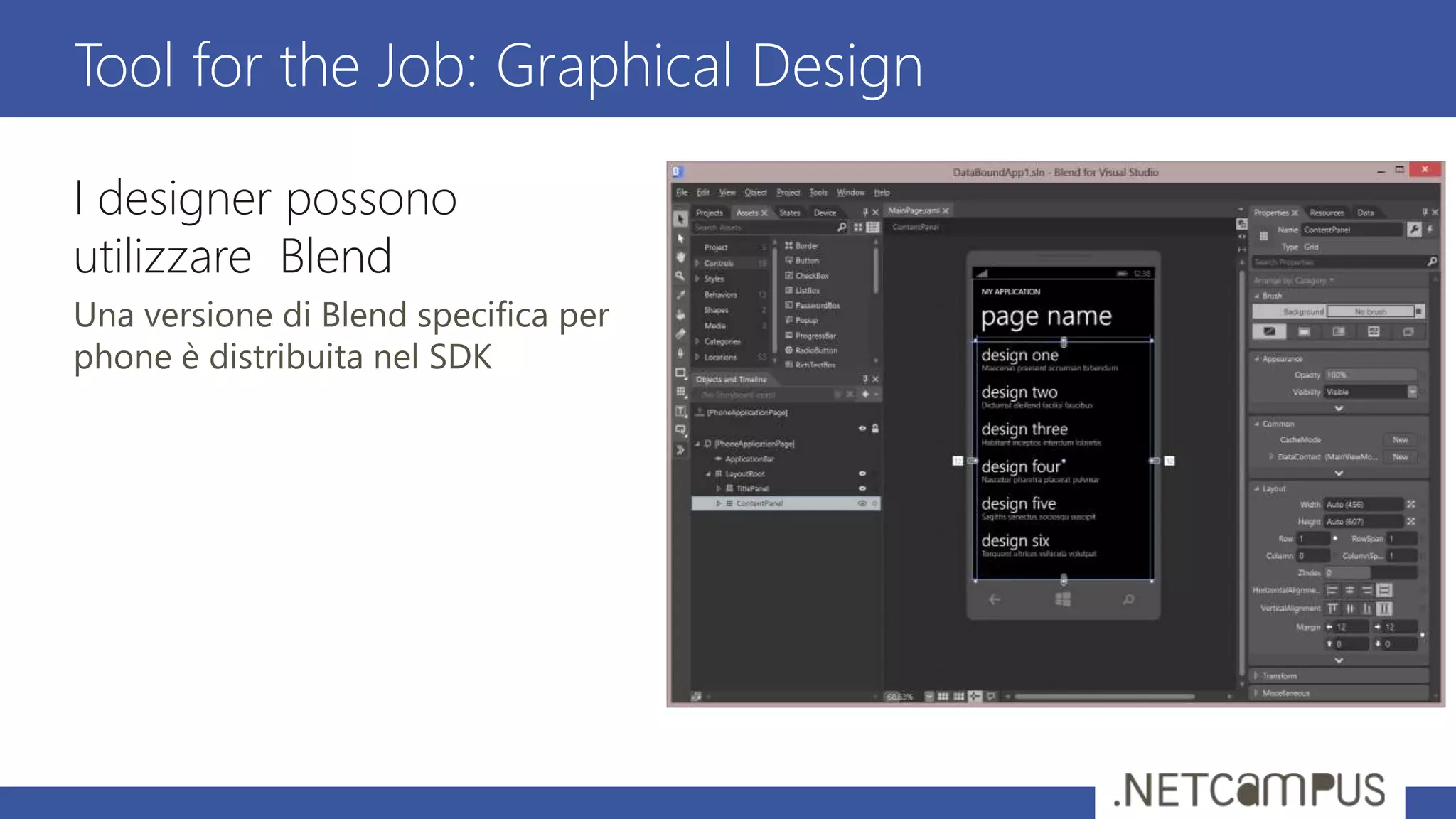Choose the Brush resources icon
The height and width of the screenshot is (819, 1456).
(x=1408, y=332)
